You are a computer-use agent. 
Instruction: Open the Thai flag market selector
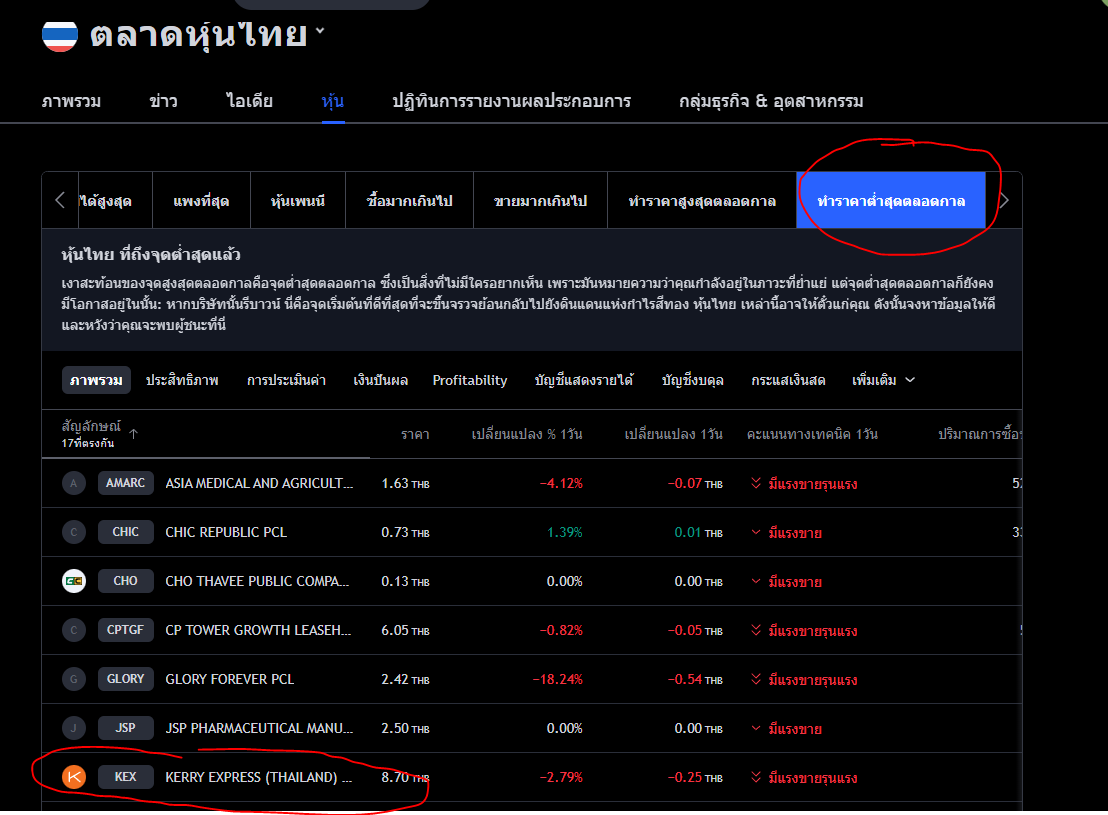click(x=59, y=36)
